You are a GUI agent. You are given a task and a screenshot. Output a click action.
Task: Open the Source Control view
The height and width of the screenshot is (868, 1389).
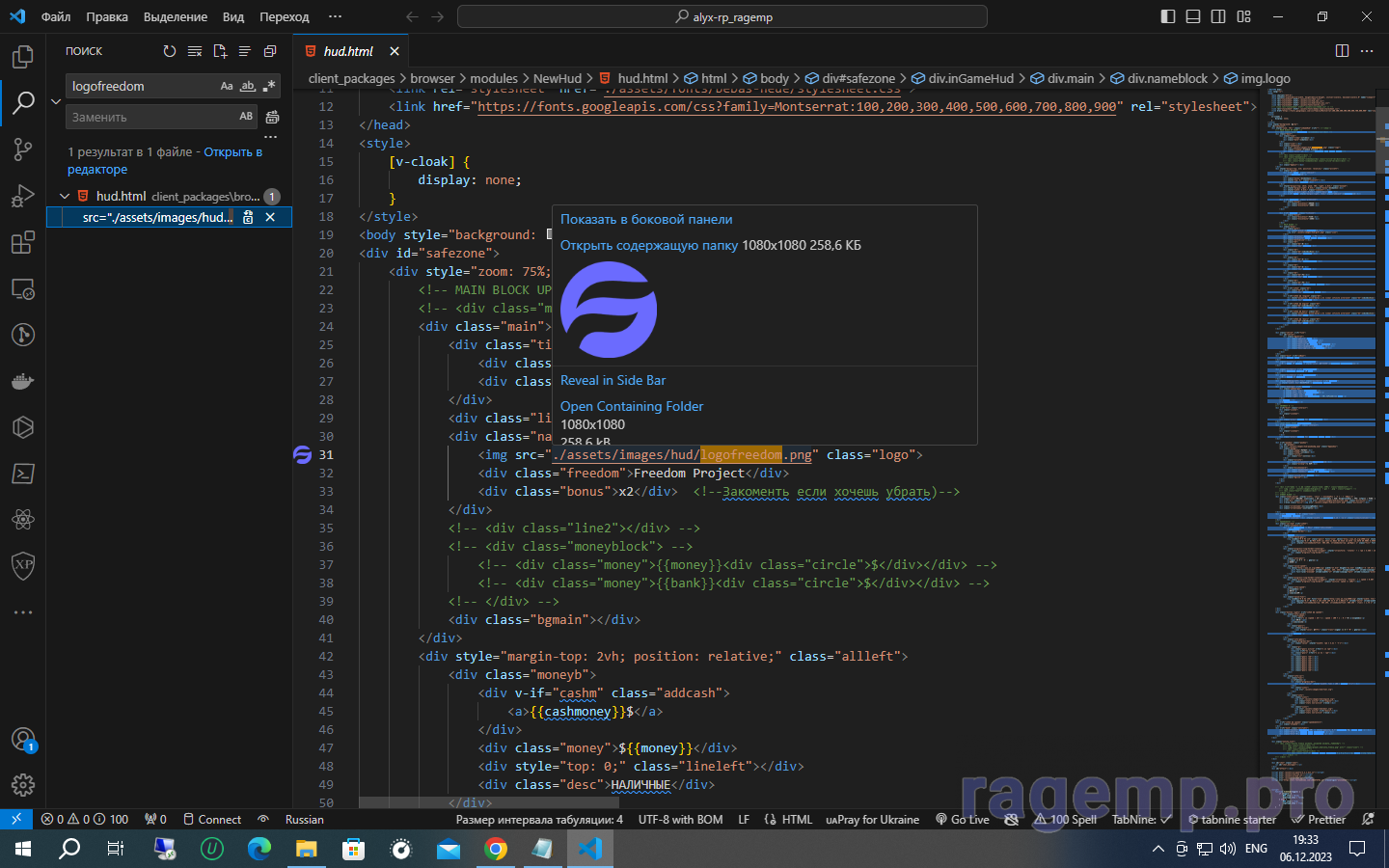click(x=23, y=149)
